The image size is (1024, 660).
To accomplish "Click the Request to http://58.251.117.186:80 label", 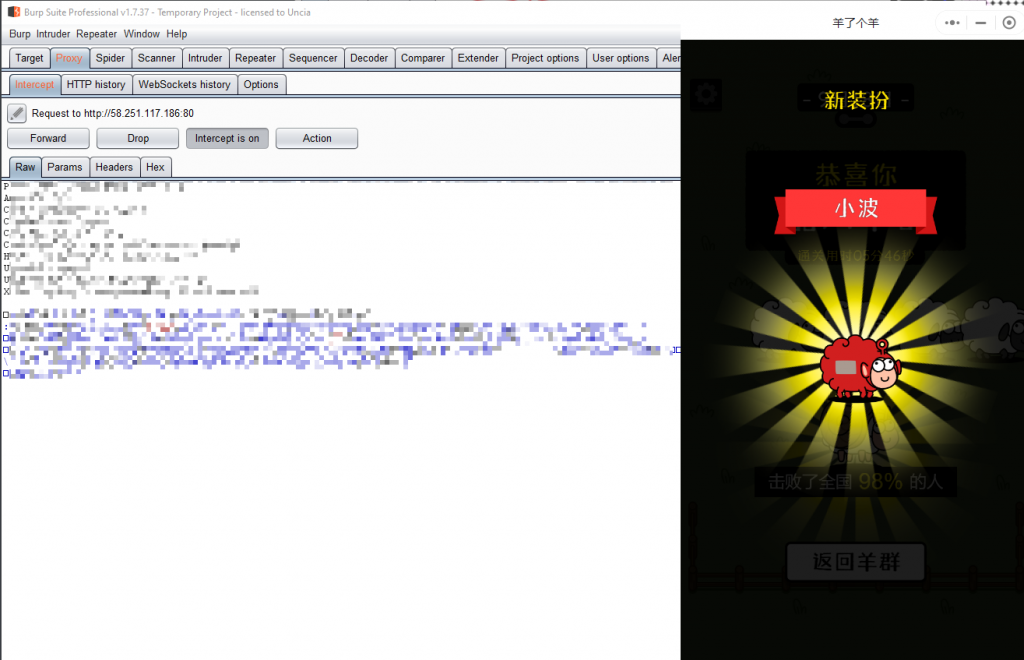I will (x=112, y=113).
